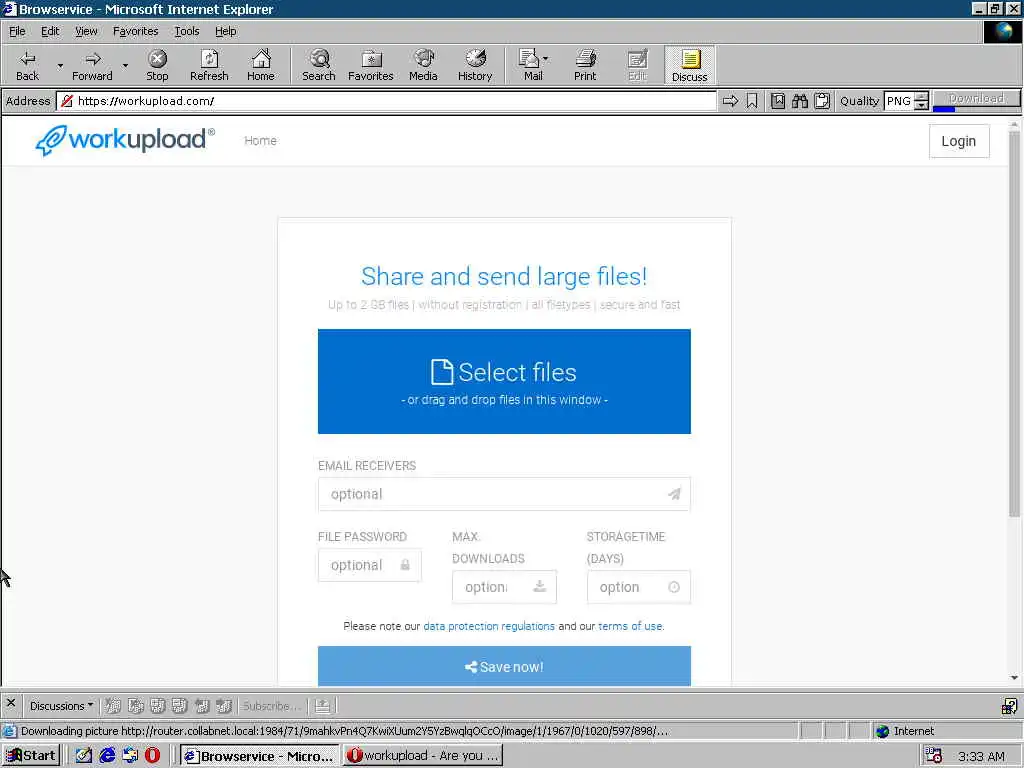Viewport: 1024px width, 768px height.
Task: Reload the page with Refresh
Action: 209,65
